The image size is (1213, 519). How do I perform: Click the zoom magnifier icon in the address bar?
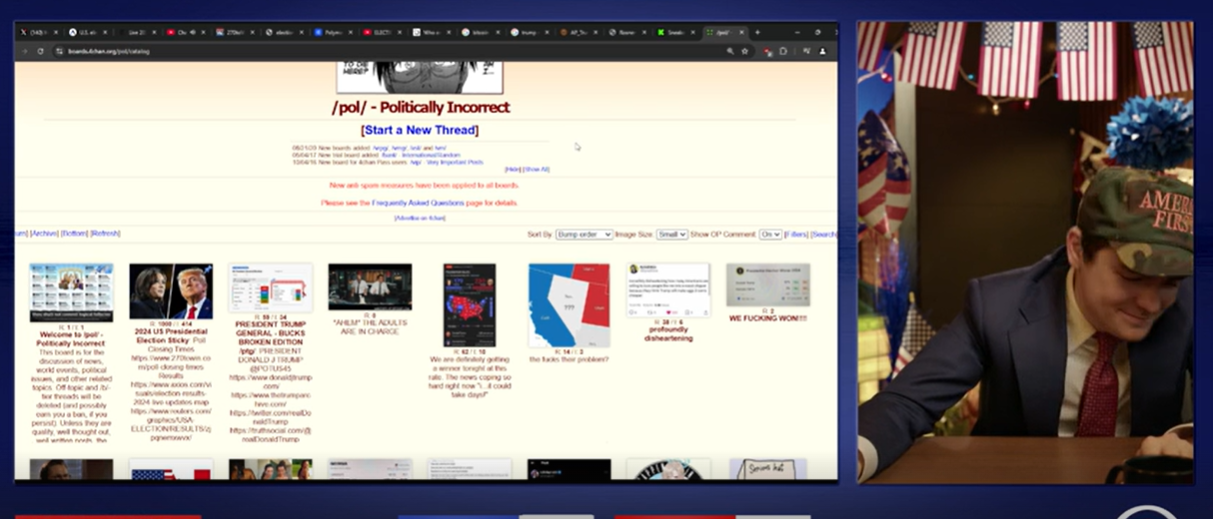[x=730, y=51]
